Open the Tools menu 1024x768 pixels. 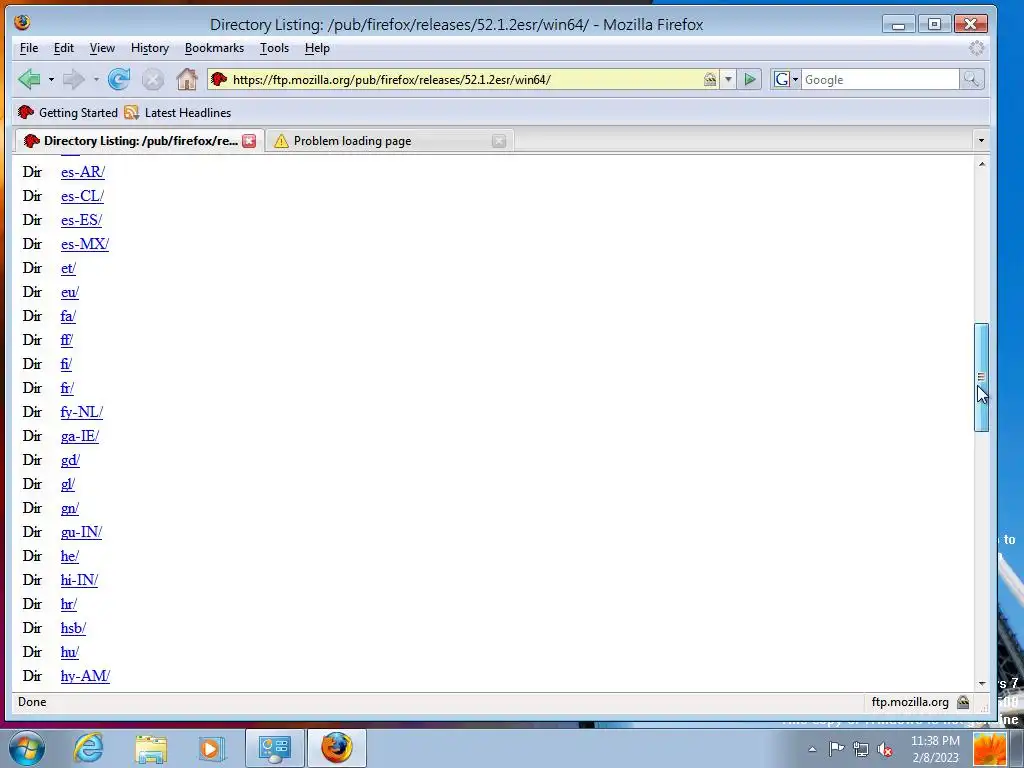pos(274,48)
